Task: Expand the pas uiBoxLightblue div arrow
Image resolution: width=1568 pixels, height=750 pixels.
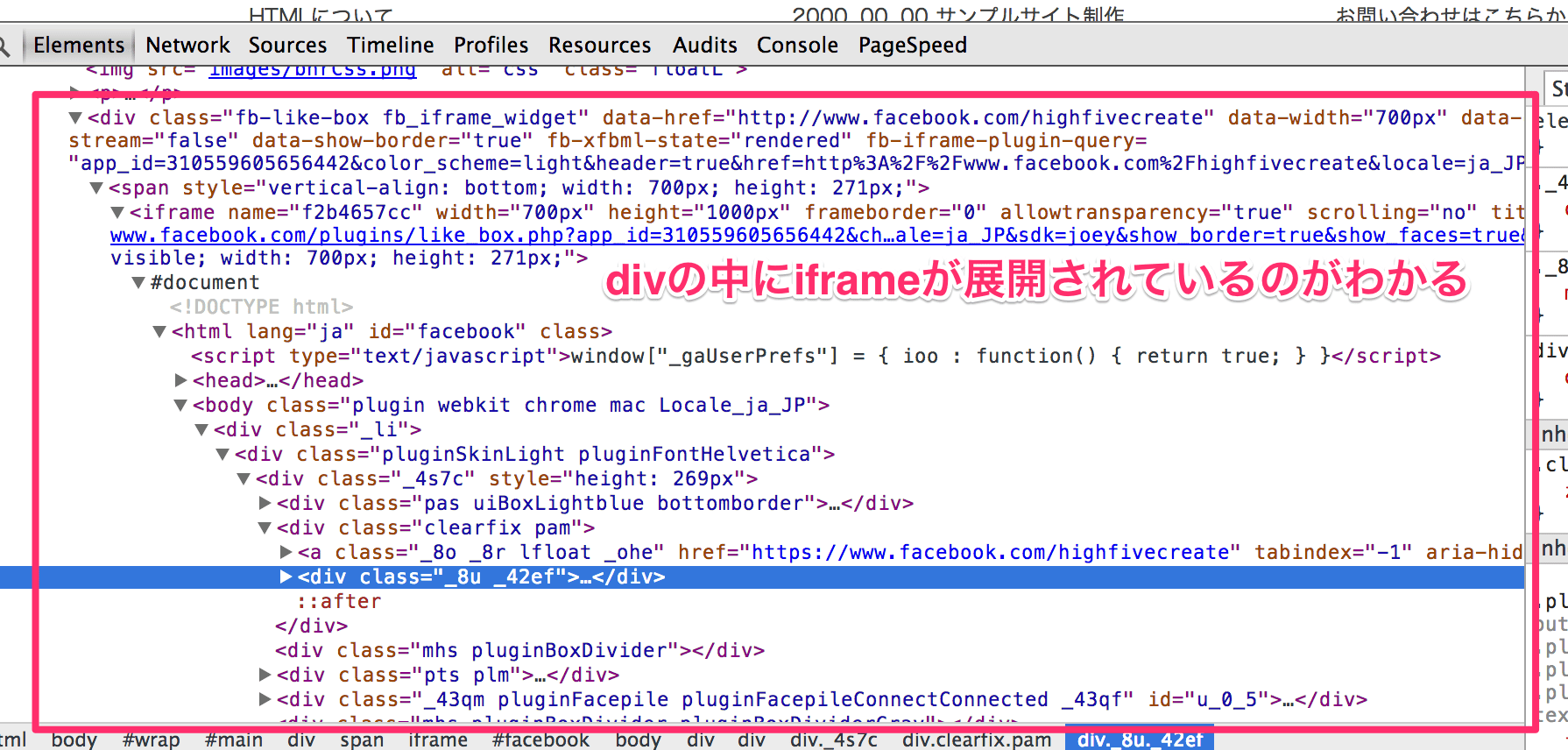Action: click(265, 503)
